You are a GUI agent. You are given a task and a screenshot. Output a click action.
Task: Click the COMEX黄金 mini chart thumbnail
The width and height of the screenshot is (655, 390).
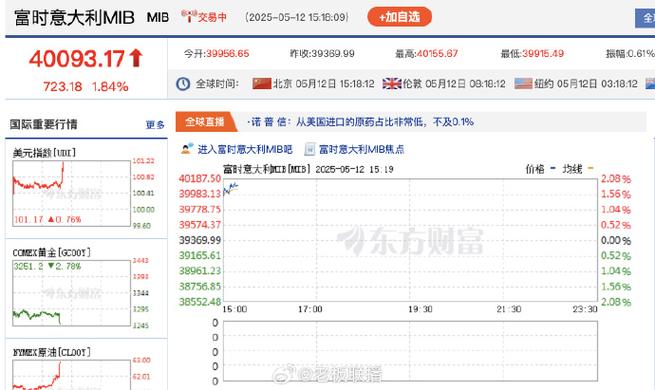[x=71, y=293]
